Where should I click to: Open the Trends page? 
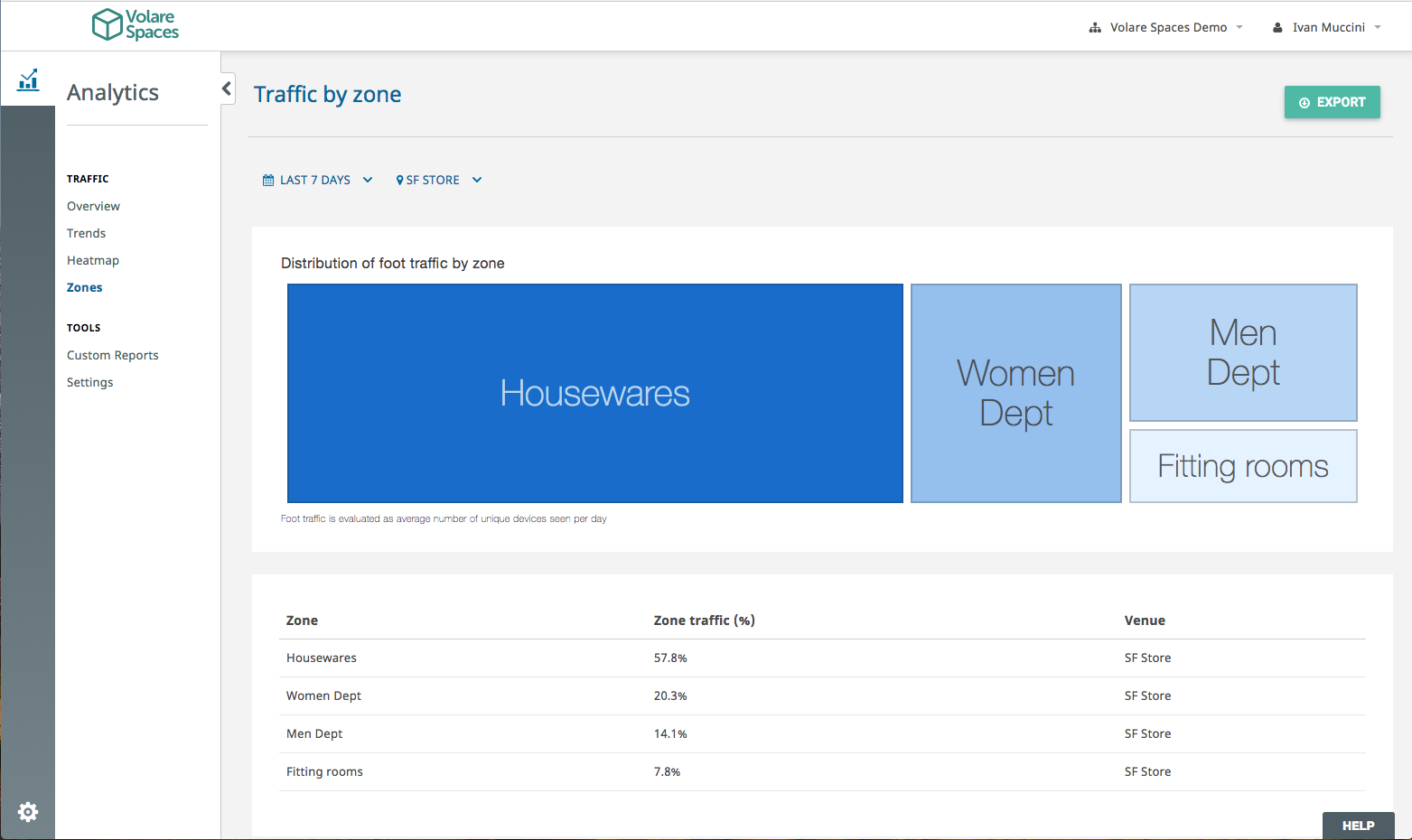86,233
